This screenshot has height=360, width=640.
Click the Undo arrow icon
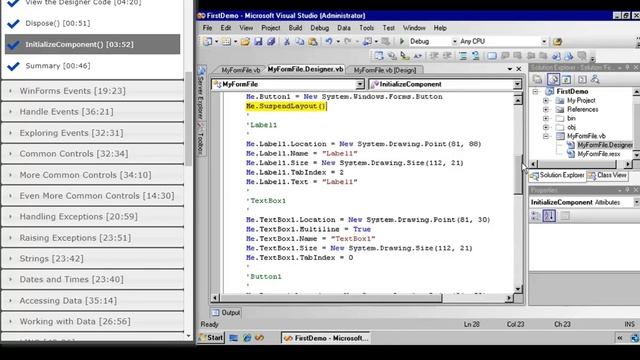pyautogui.click(x=329, y=42)
